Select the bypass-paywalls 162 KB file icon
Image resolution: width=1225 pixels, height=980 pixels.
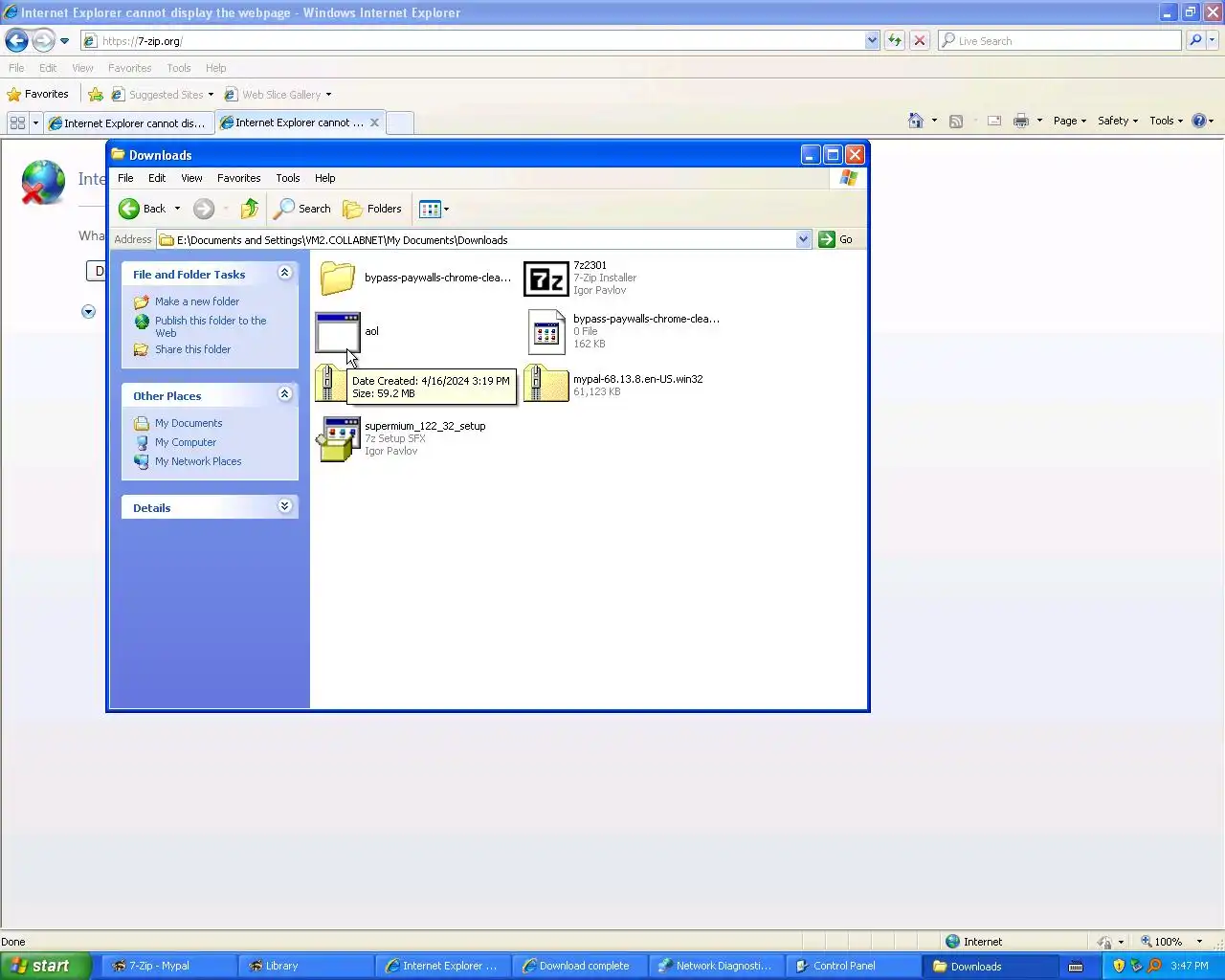pos(546,332)
